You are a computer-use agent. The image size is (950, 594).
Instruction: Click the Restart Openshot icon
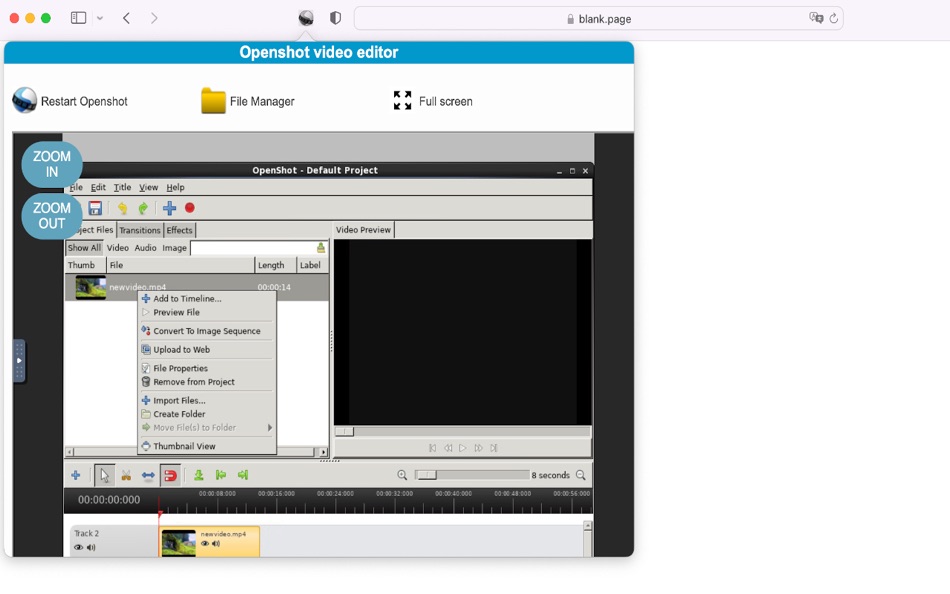24,100
